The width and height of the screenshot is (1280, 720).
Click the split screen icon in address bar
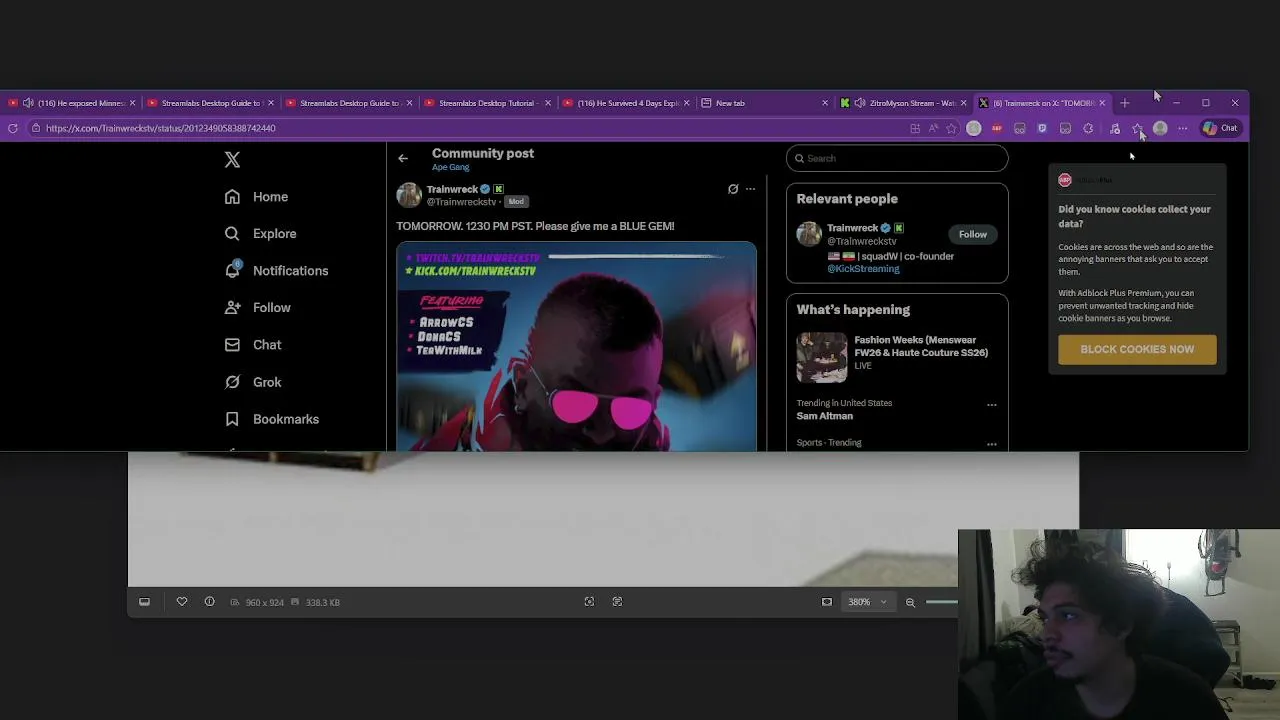point(915,128)
